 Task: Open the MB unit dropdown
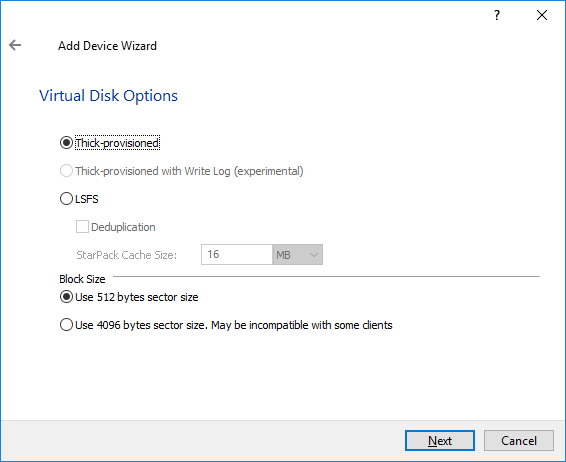[x=297, y=254]
